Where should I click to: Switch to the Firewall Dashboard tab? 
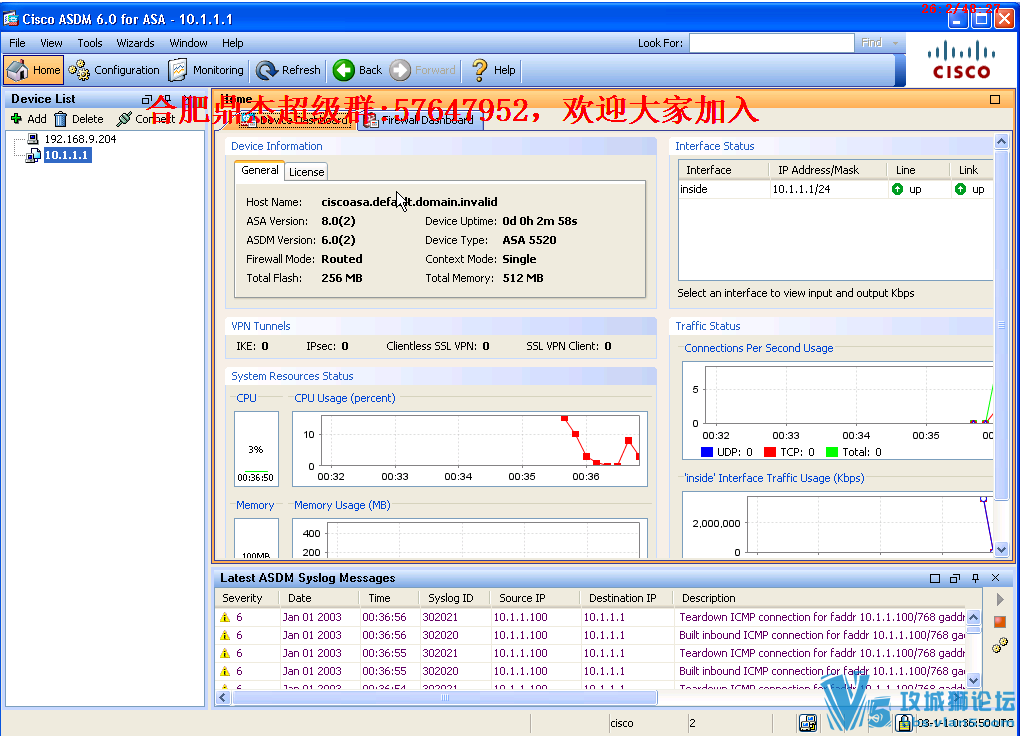(420, 120)
